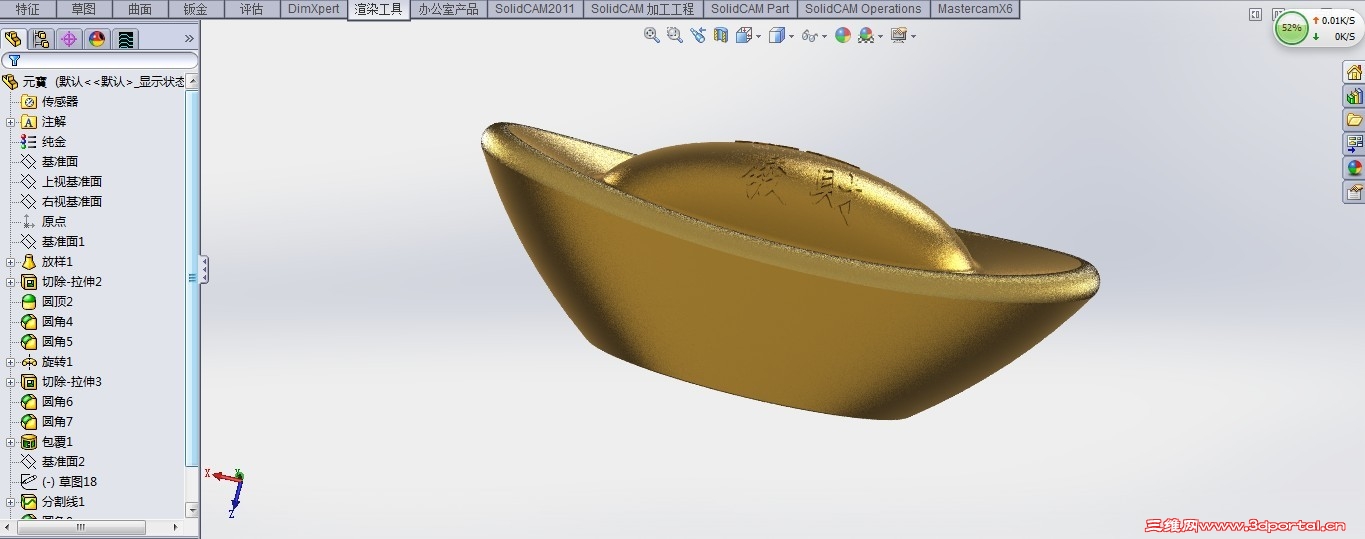Show more manager tabs with chevron
Screen dimensions: 1365x539
click(189, 39)
